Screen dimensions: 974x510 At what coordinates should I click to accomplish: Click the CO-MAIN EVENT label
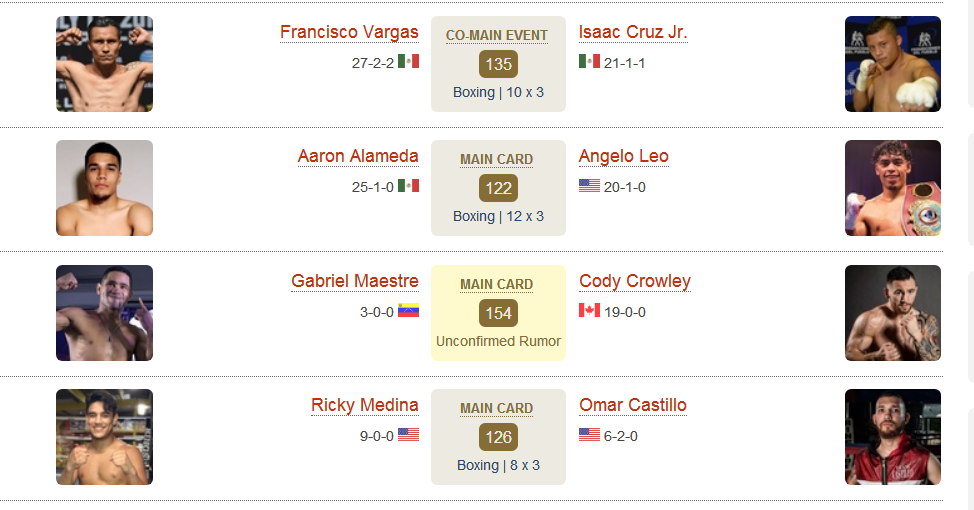click(497, 35)
